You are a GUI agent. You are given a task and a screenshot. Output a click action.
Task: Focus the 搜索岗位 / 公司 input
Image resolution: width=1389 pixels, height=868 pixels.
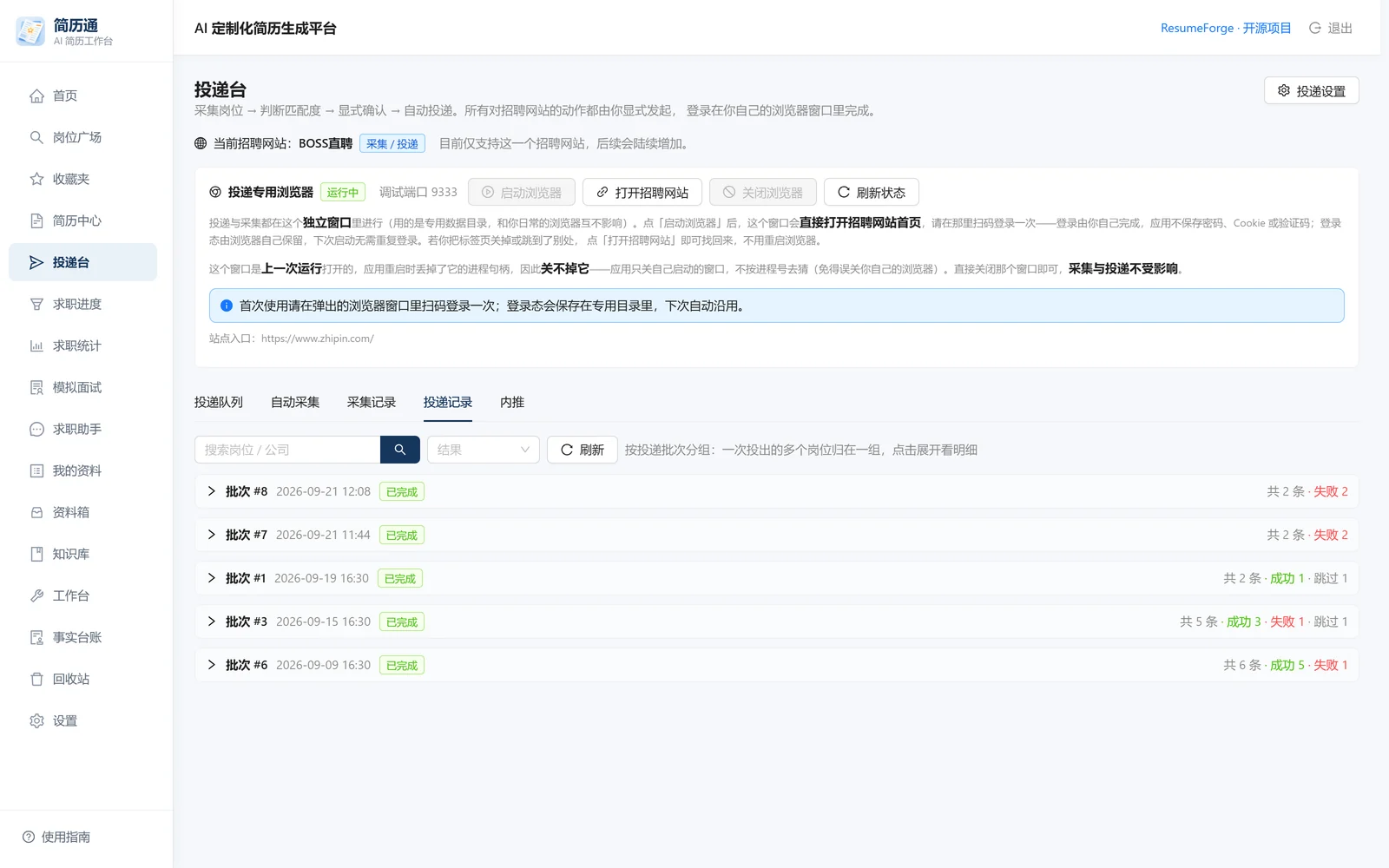click(x=287, y=450)
